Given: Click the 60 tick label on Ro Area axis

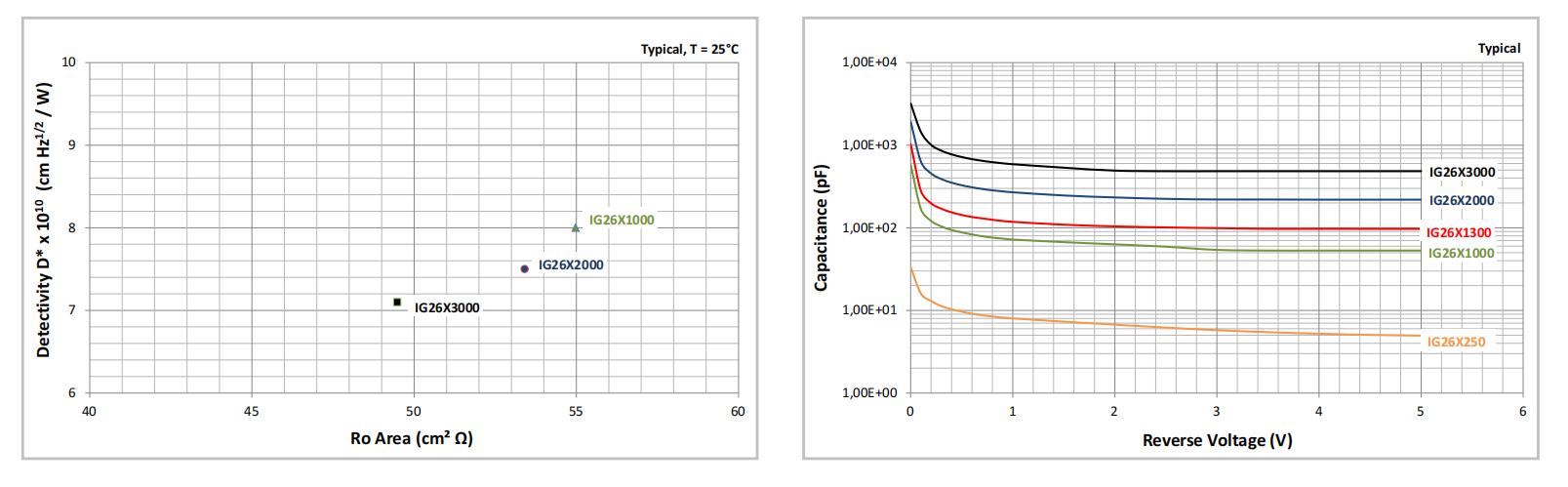Looking at the screenshot, I should [x=738, y=411].
